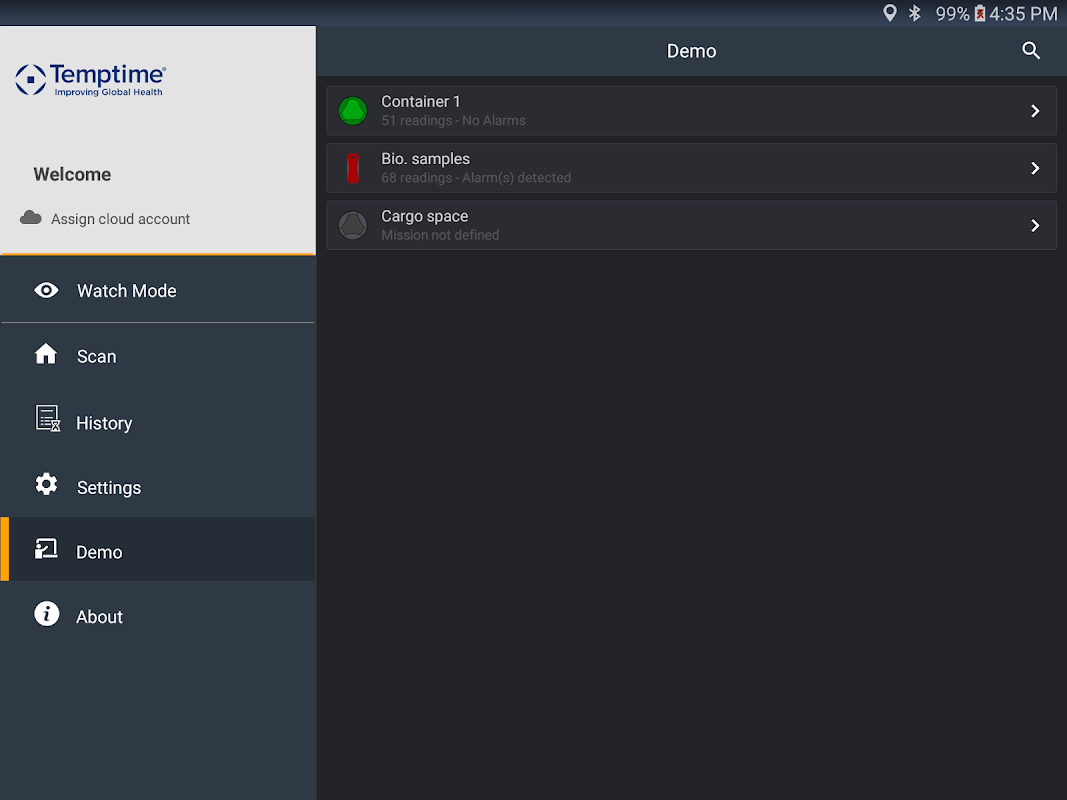Image resolution: width=1067 pixels, height=800 pixels.
Task: Select the Cargo space title text
Action: (425, 216)
